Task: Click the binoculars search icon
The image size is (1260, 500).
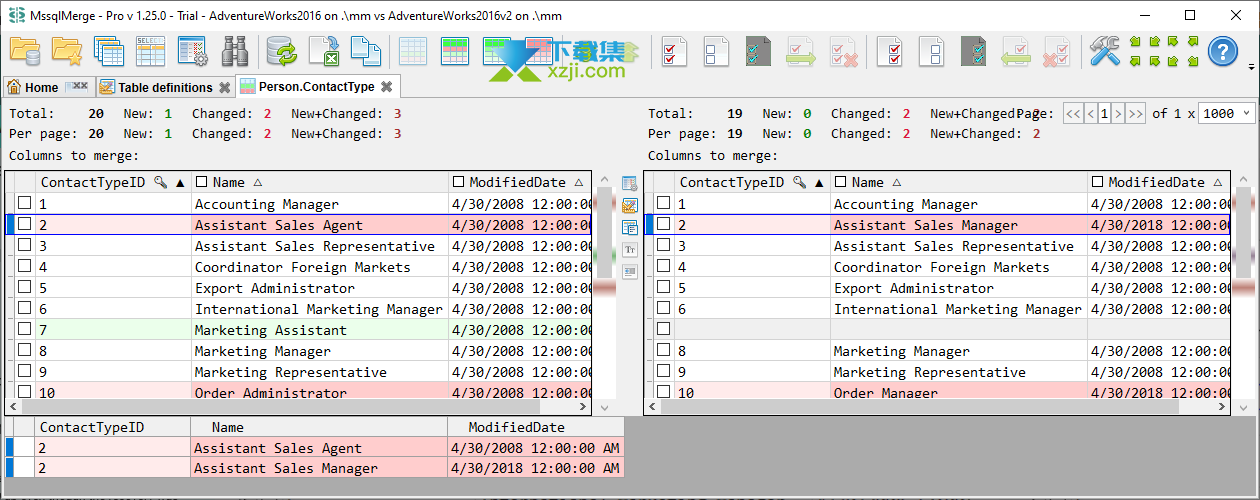Action: tap(234, 51)
